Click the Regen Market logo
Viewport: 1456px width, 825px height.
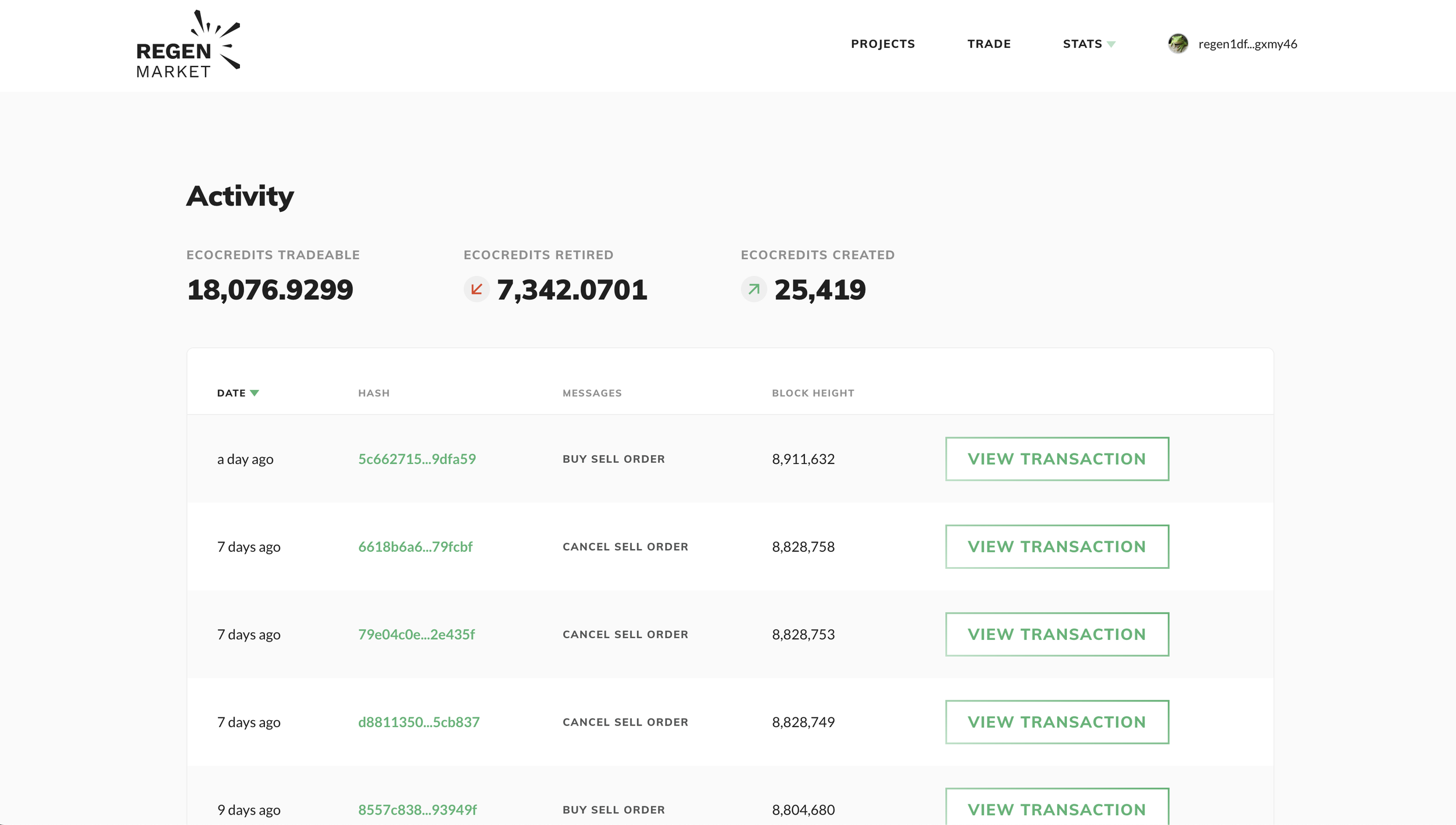(188, 44)
